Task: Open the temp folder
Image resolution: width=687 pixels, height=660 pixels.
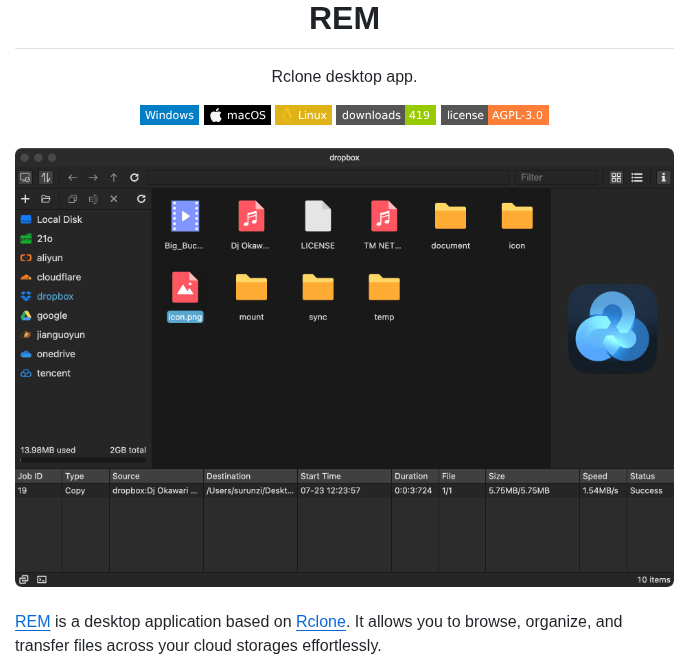Action: [x=384, y=296]
